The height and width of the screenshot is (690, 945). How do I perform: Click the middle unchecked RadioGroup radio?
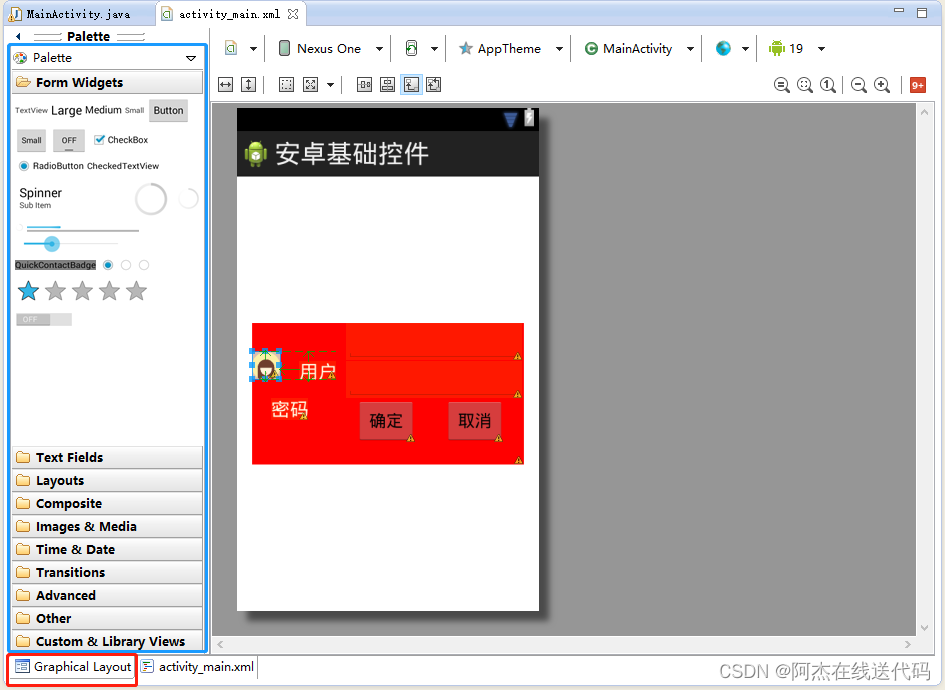click(126, 265)
